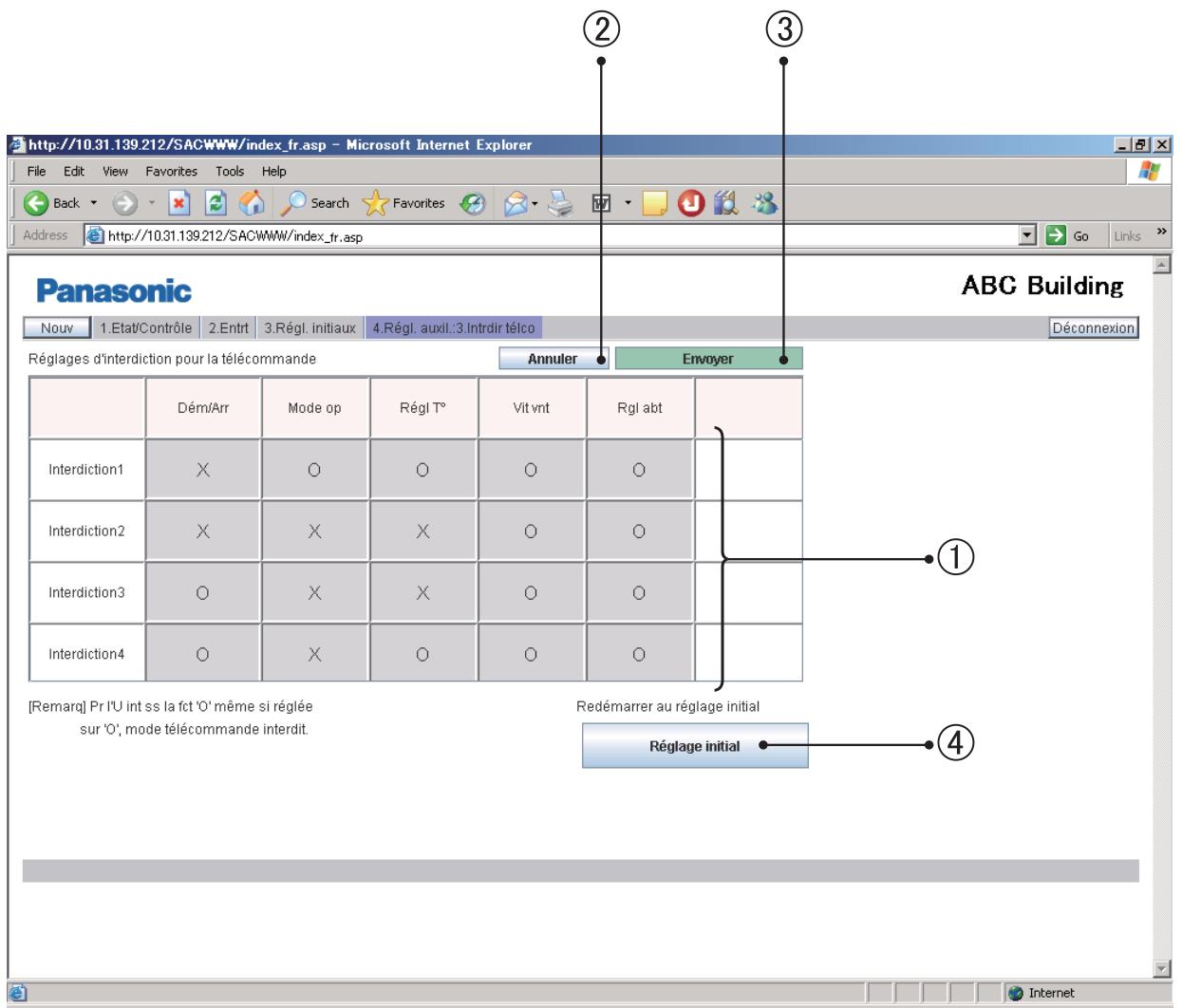Viewport: 1182px width, 1008px height.
Task: Toggle Interdiction2 Régl T° cell
Action: tap(423, 532)
